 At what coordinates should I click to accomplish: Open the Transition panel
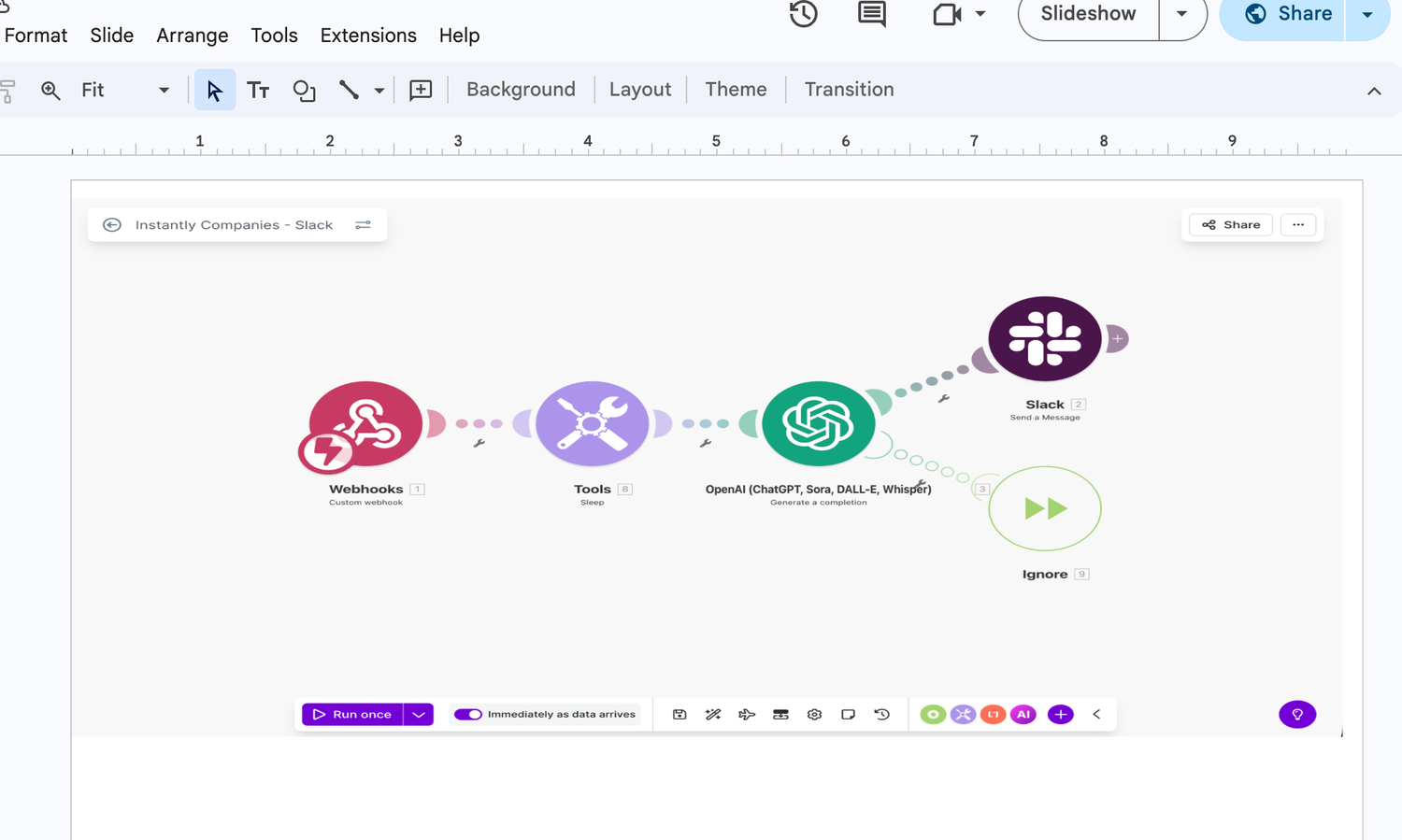849,90
